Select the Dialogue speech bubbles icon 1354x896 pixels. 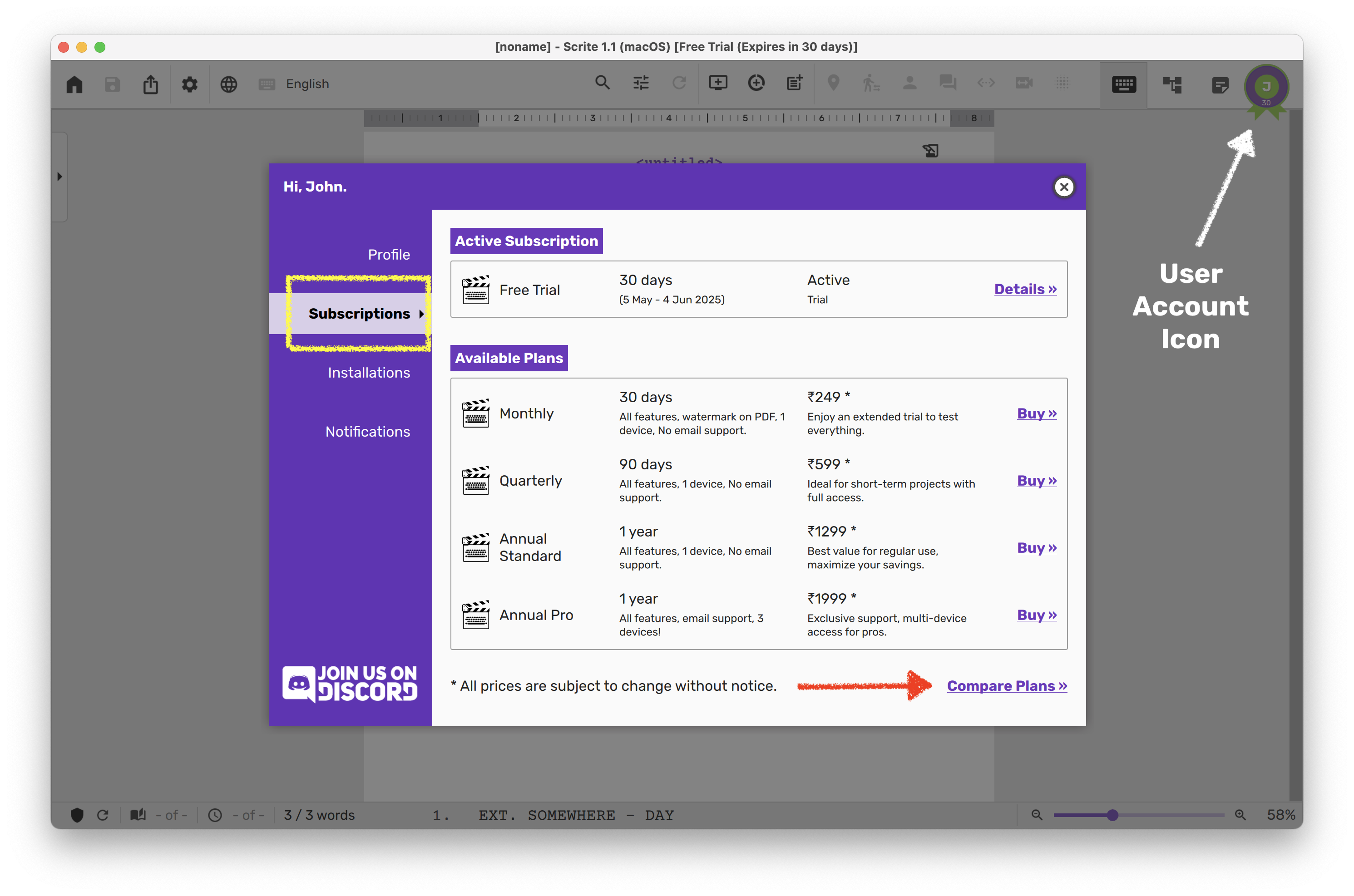point(948,83)
